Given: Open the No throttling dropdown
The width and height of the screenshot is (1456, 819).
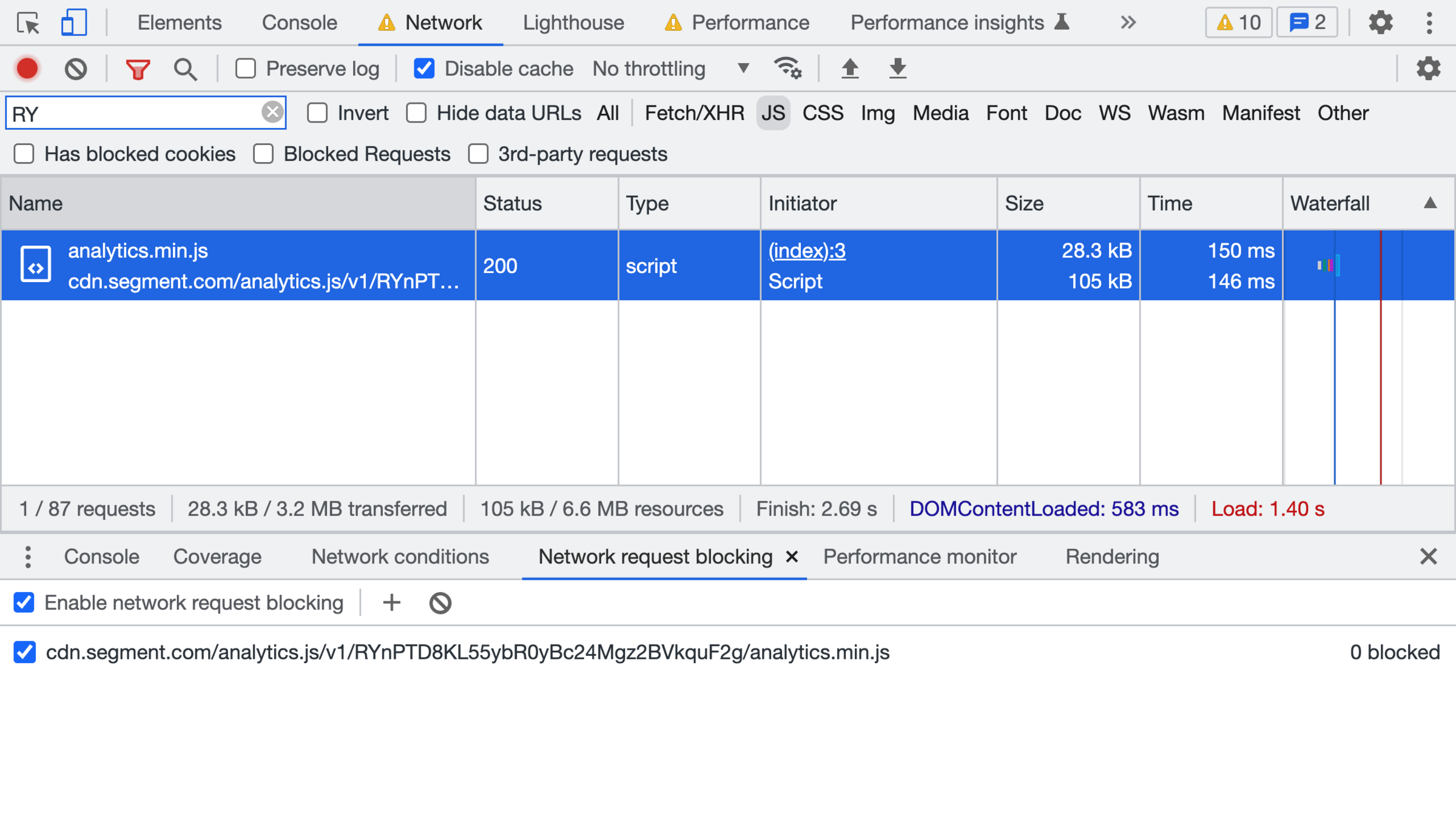Looking at the screenshot, I should [670, 69].
